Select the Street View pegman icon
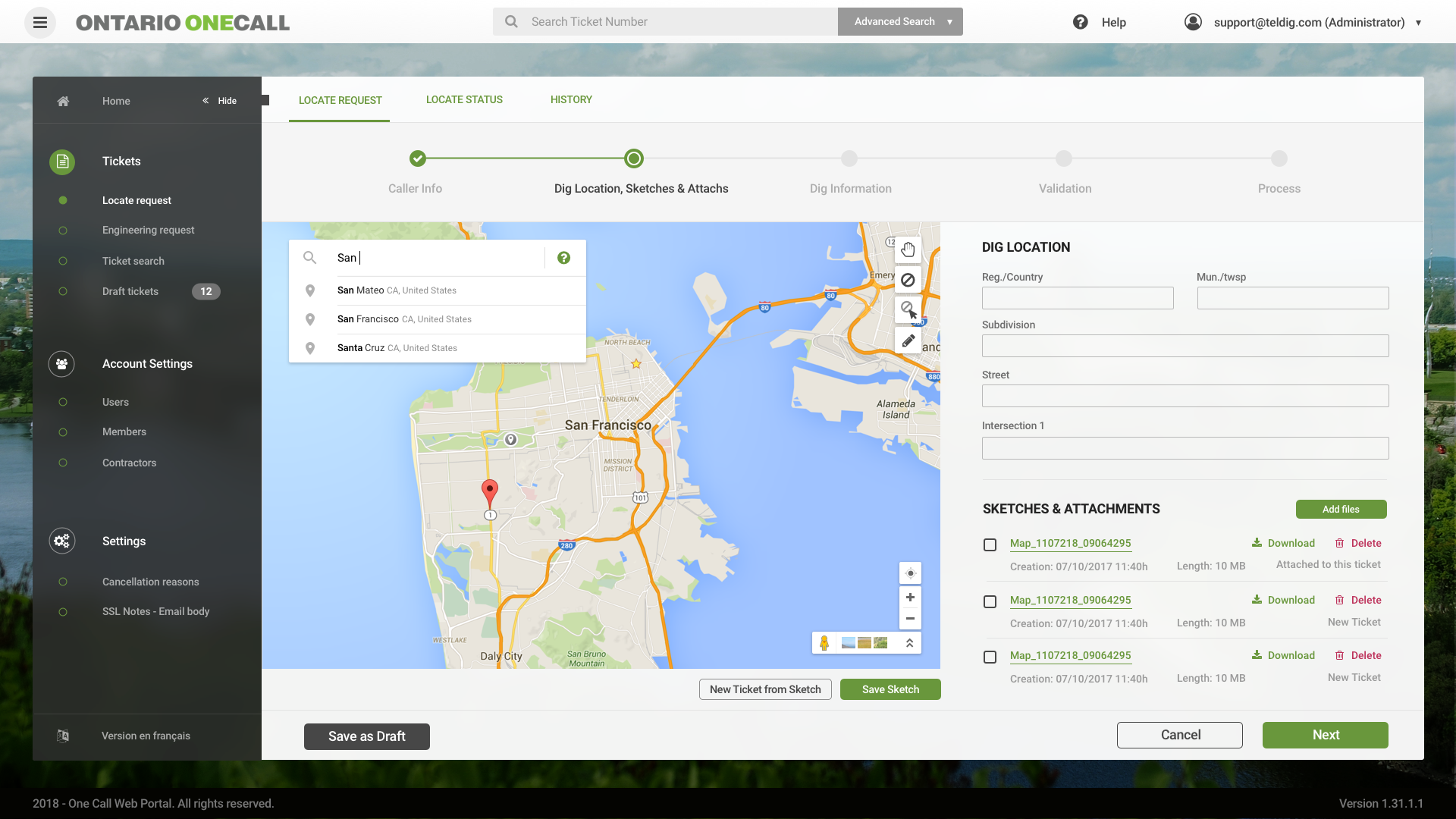 point(824,643)
